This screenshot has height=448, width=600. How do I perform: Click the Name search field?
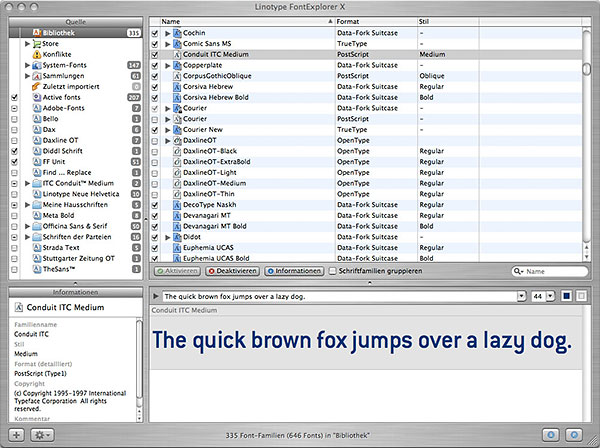tap(550, 271)
